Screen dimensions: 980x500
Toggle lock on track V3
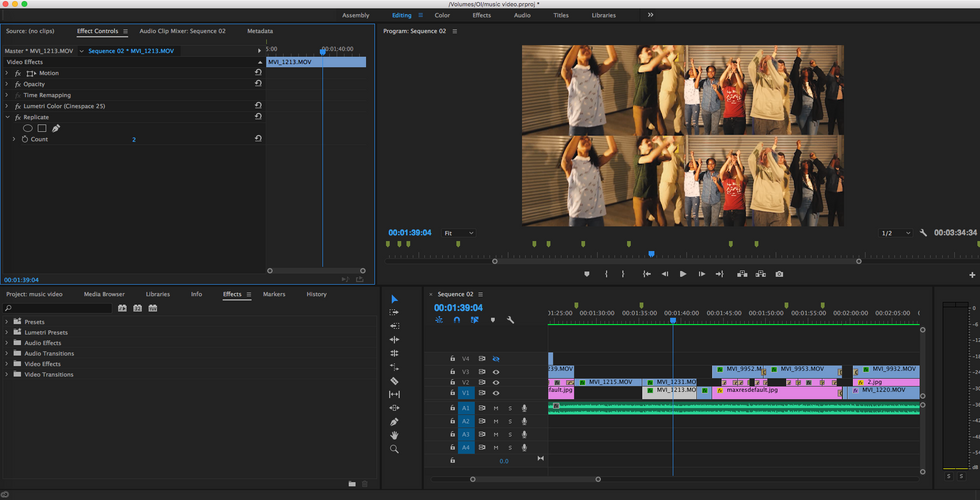pyautogui.click(x=452, y=372)
